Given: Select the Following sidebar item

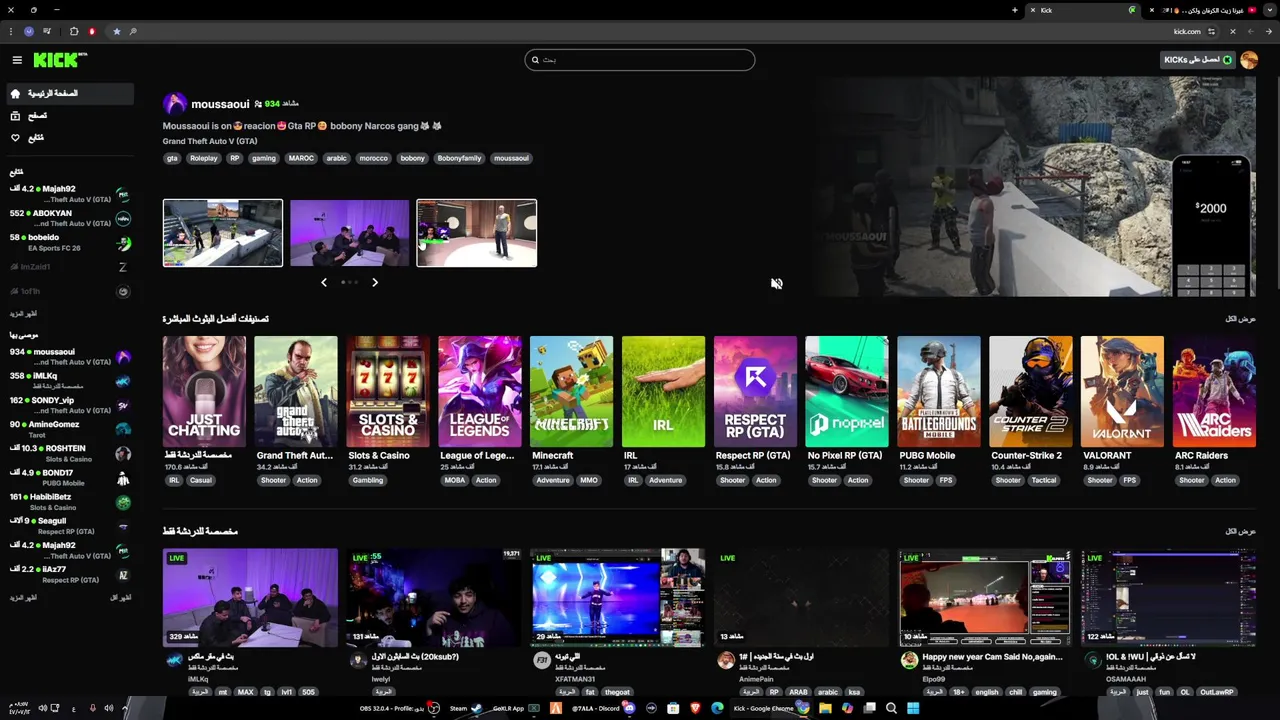Looking at the screenshot, I should pos(68,138).
